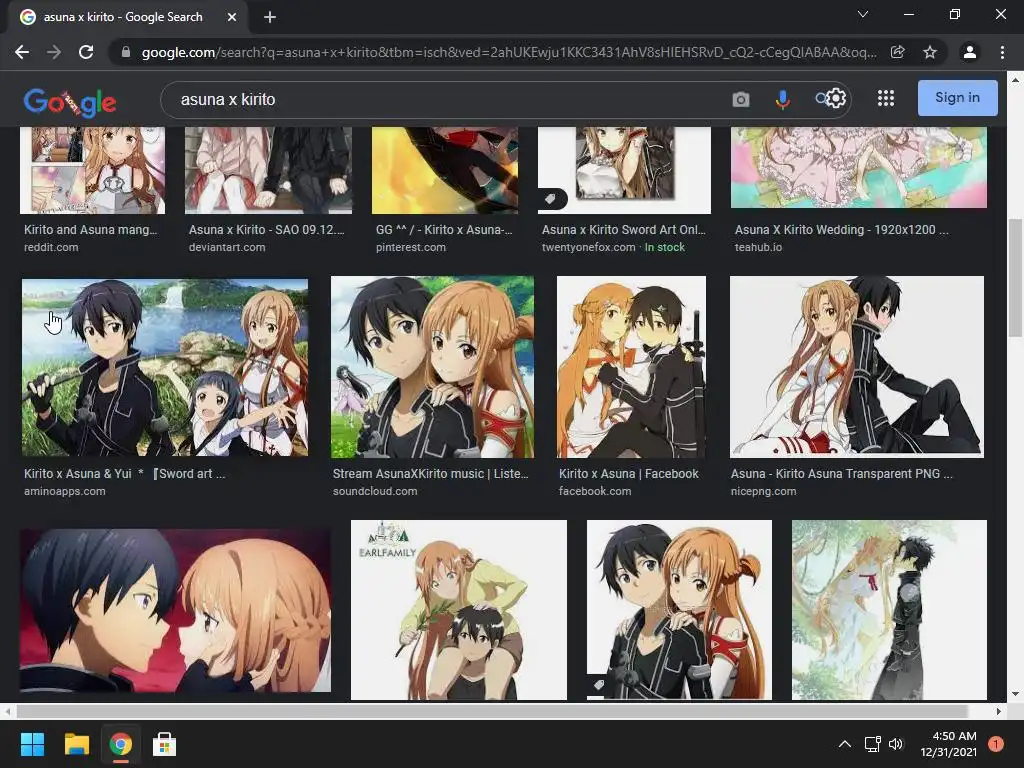Image resolution: width=1024 pixels, height=768 pixels.
Task: Open the clock showing 4:50 AM
Action: (x=948, y=744)
